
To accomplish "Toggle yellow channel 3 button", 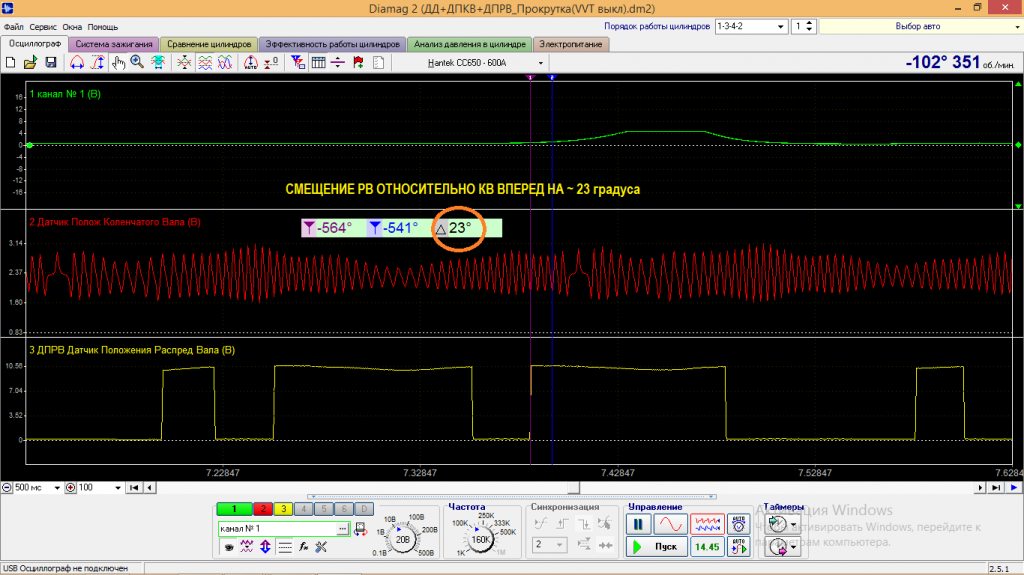I will (x=283, y=509).
